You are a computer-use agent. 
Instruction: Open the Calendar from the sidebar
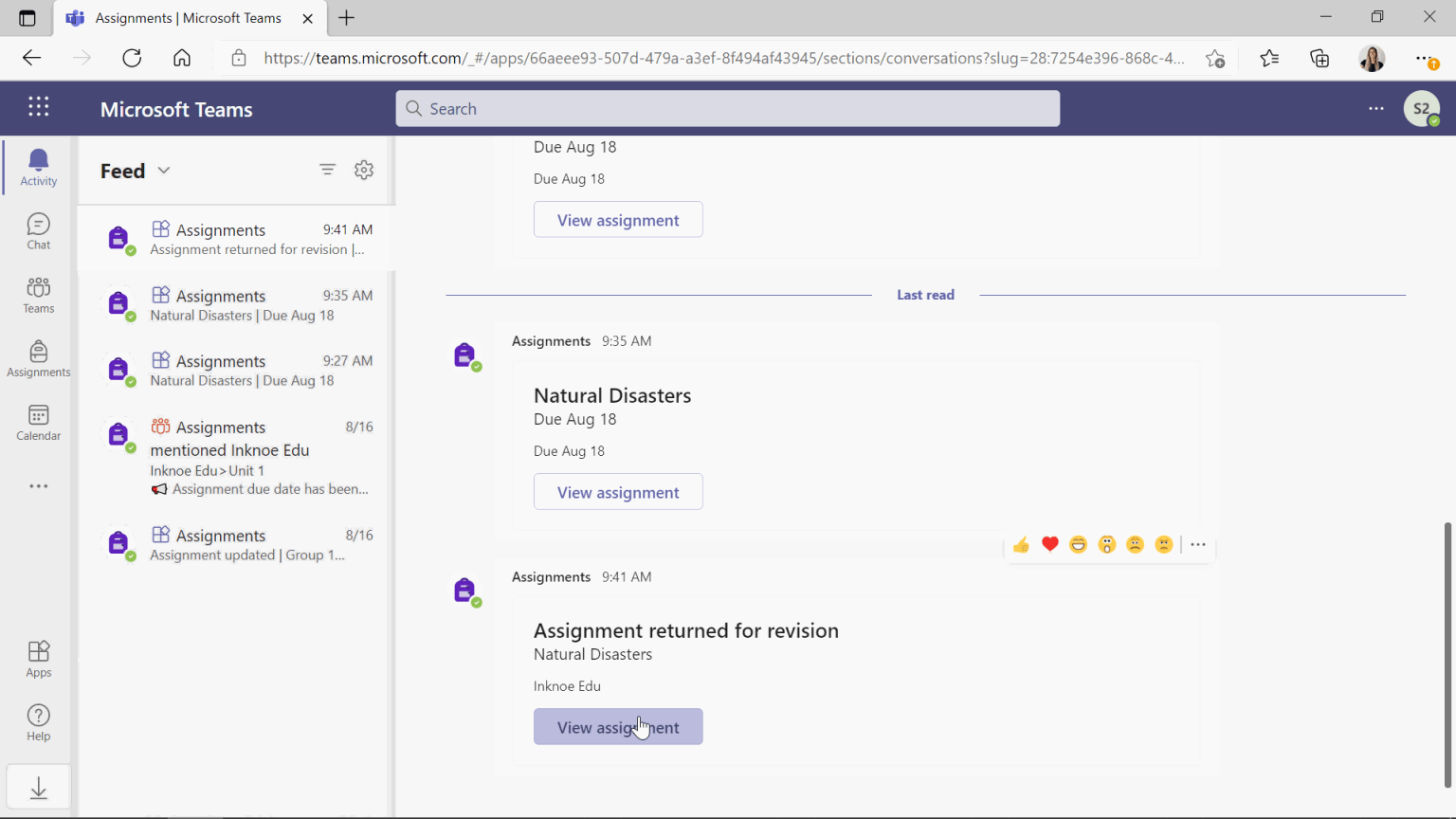(x=38, y=422)
